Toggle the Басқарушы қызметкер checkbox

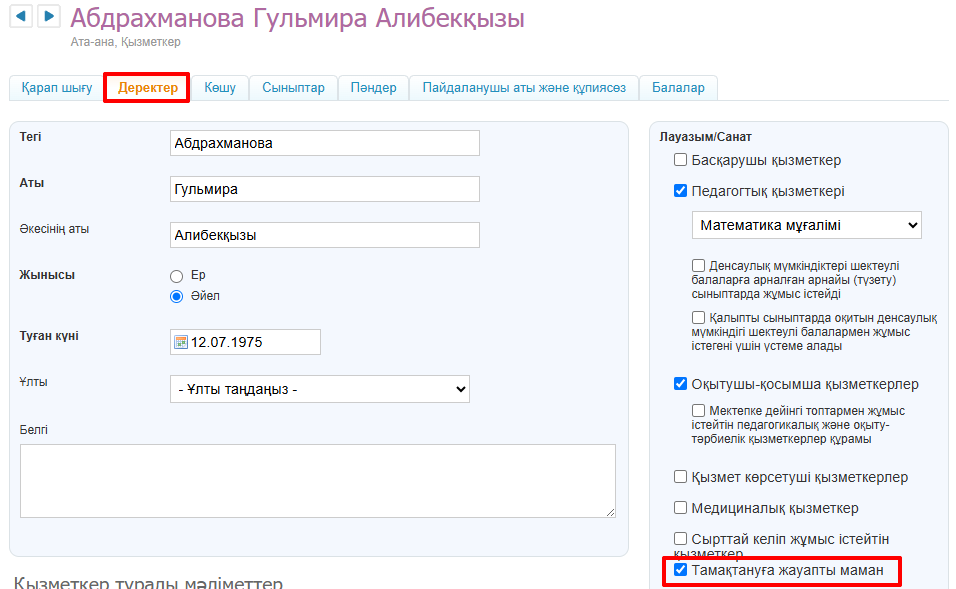[681, 160]
